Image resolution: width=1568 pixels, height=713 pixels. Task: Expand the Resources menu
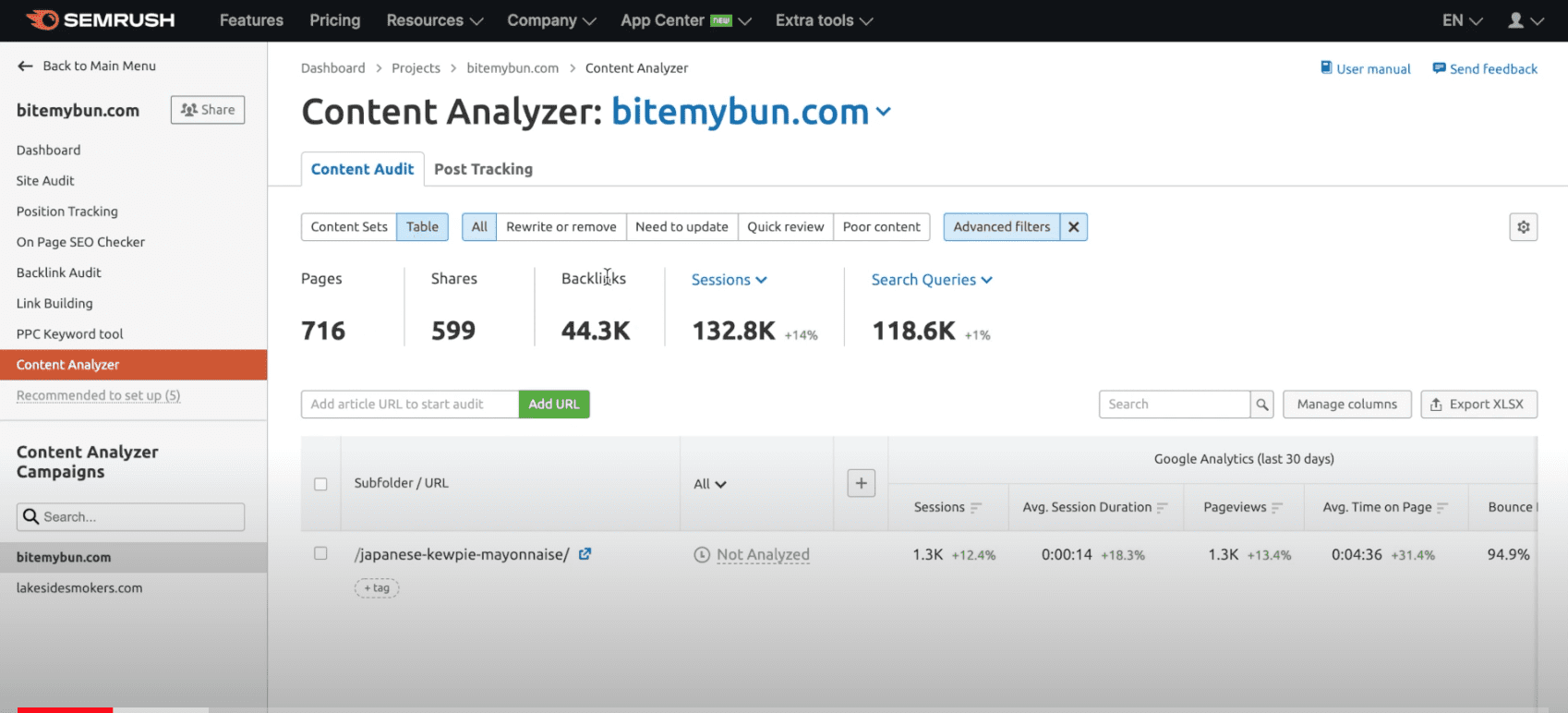435,20
